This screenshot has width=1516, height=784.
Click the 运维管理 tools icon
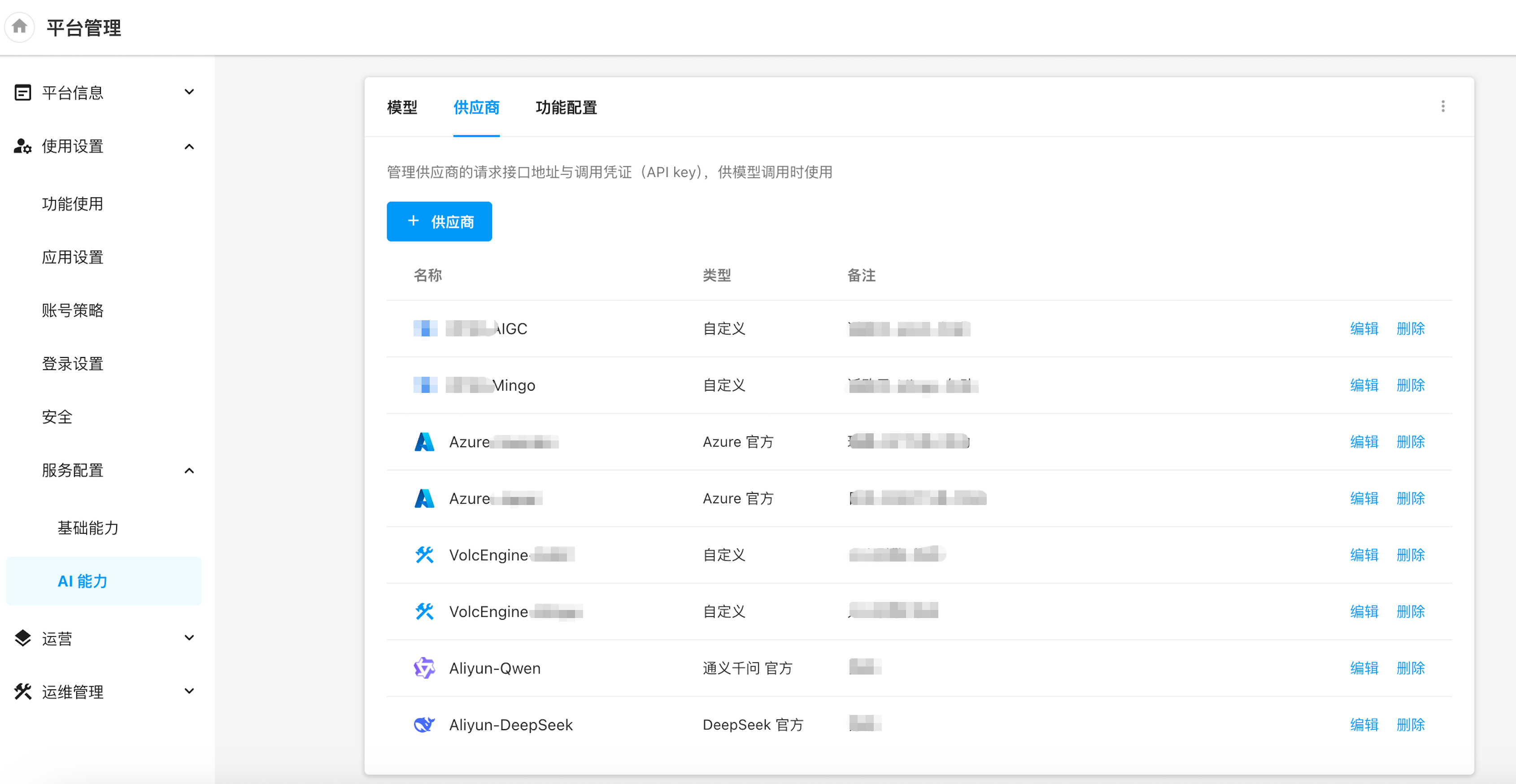tap(22, 692)
